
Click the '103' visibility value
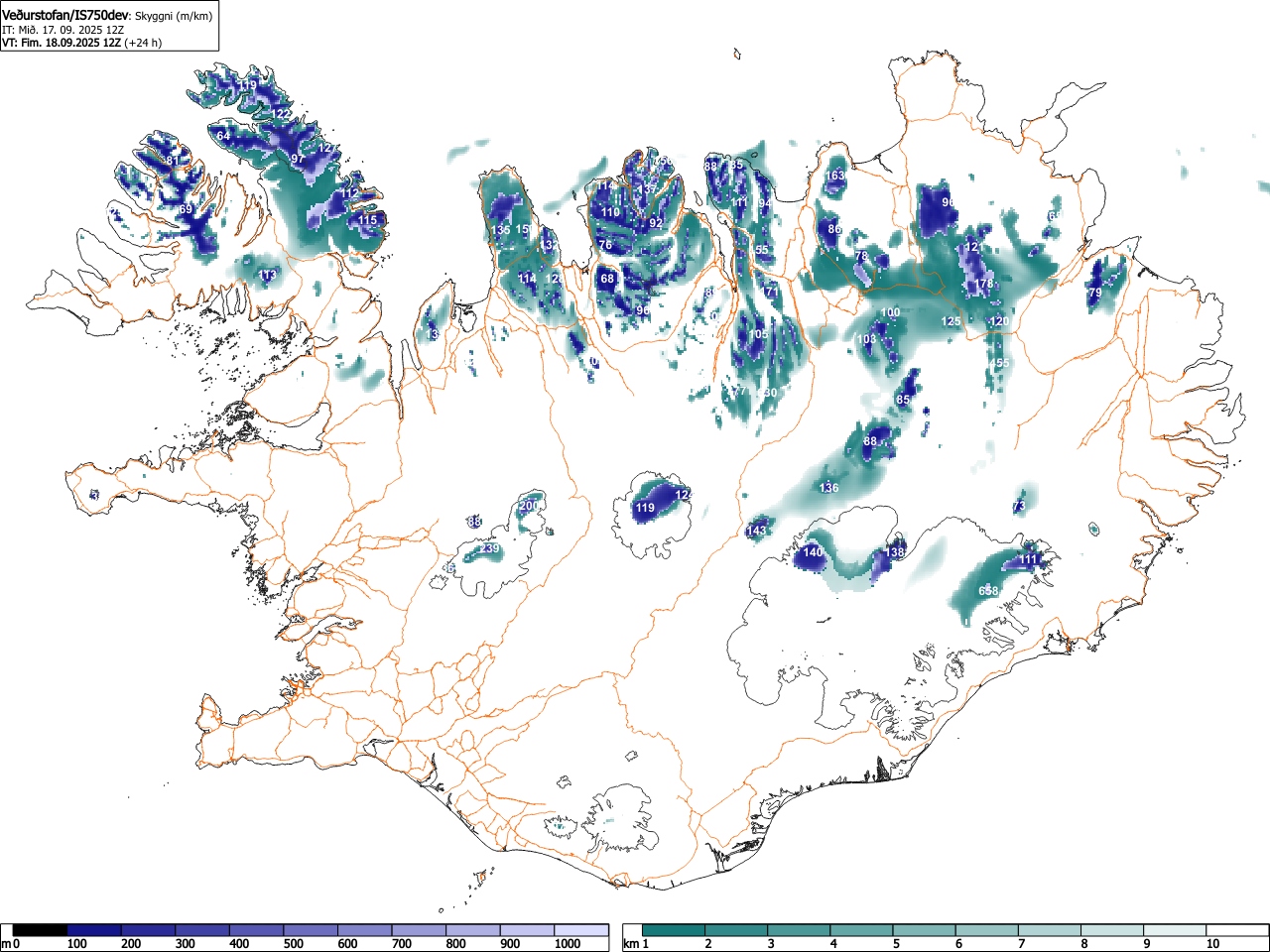point(866,339)
